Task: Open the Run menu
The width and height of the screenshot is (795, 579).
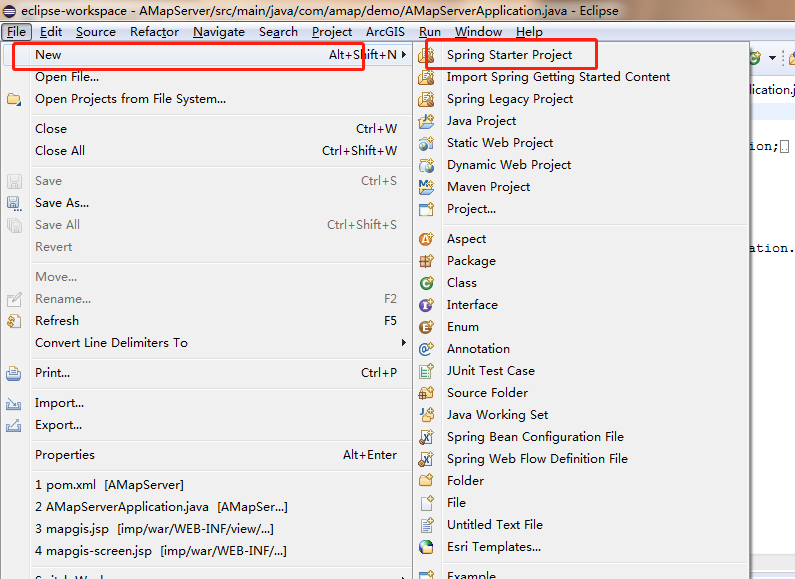Action: click(x=430, y=32)
